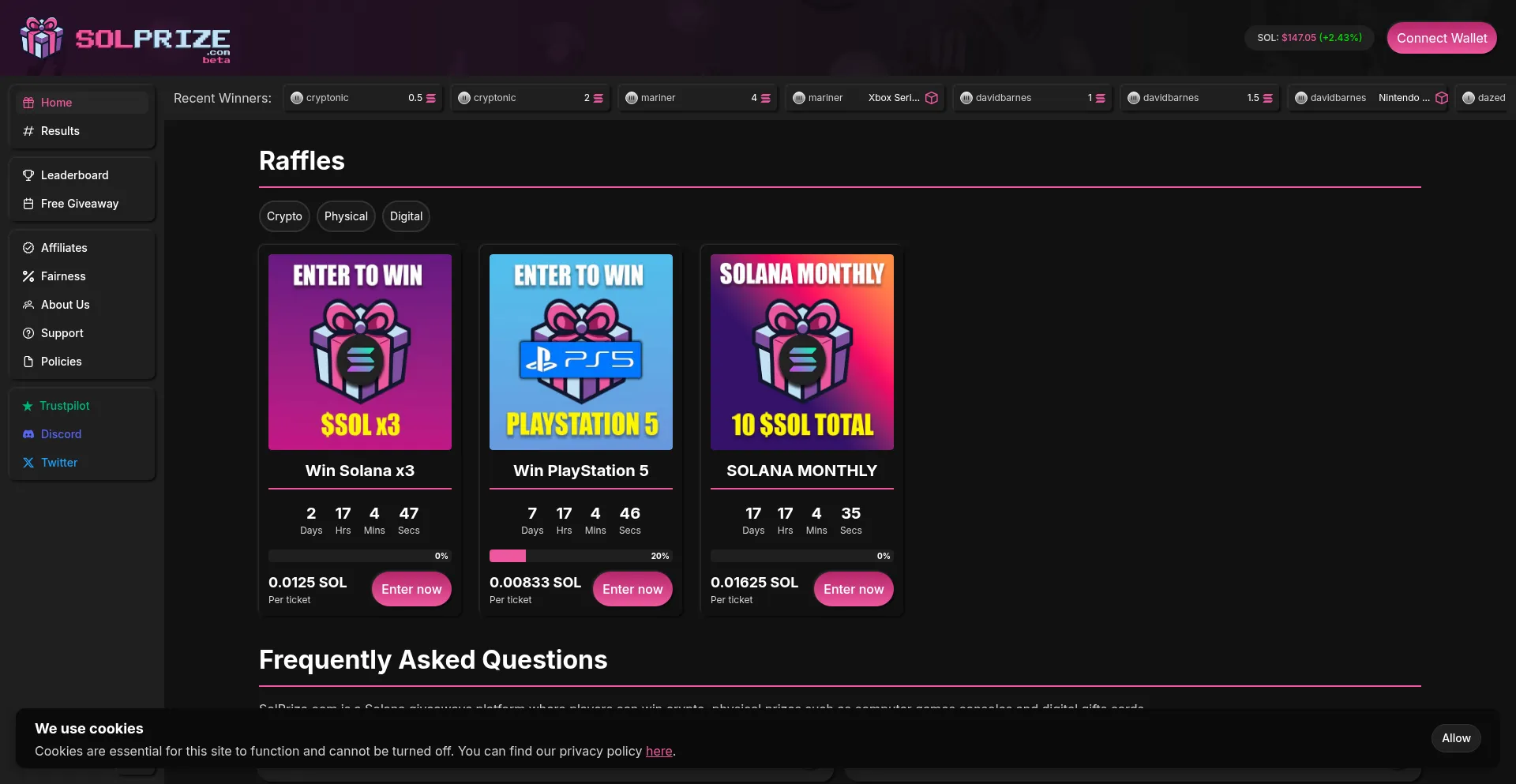
Task: Click the Affiliates badge icon
Action: click(x=28, y=247)
